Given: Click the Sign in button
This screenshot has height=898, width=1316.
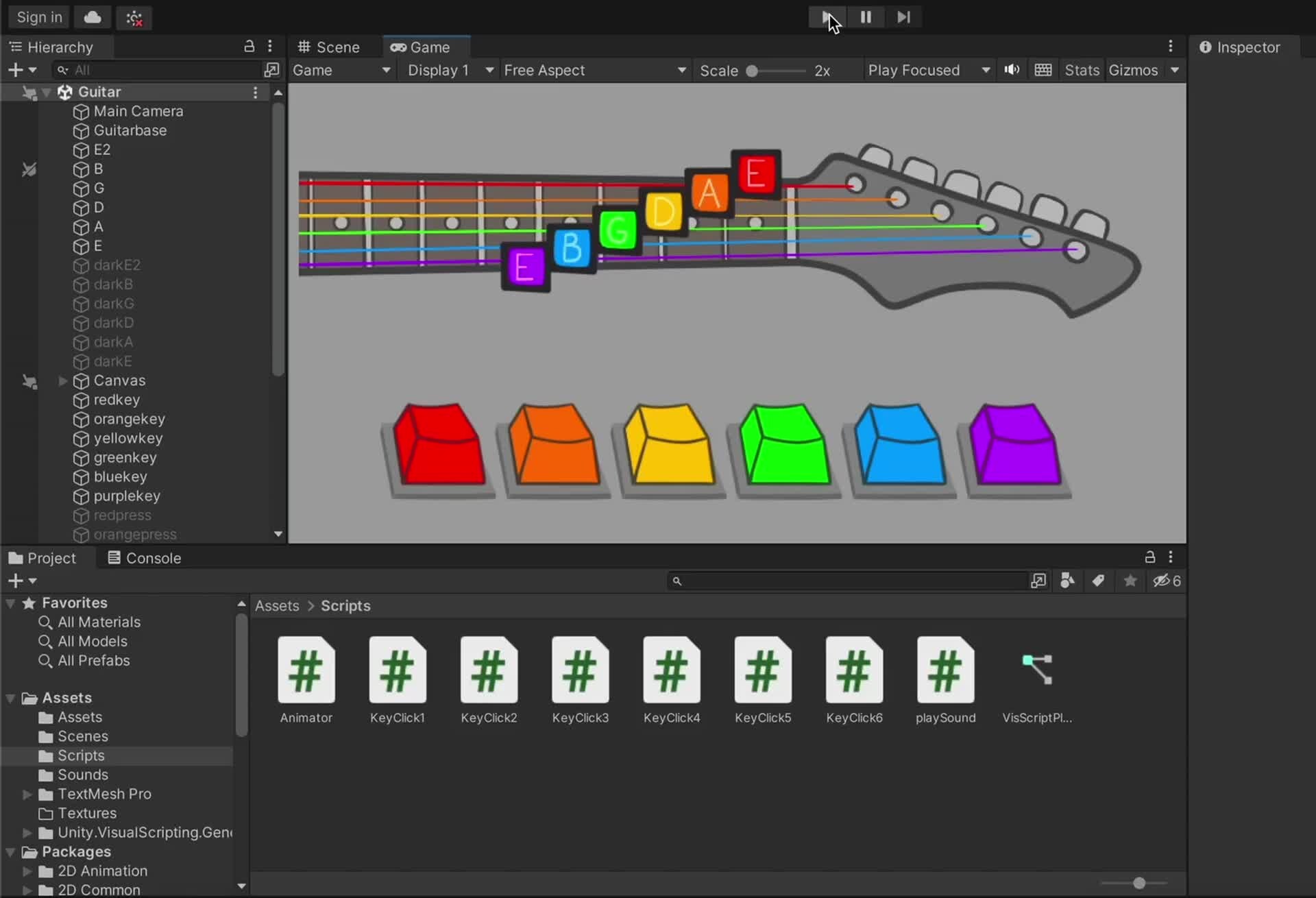Looking at the screenshot, I should 38,16.
